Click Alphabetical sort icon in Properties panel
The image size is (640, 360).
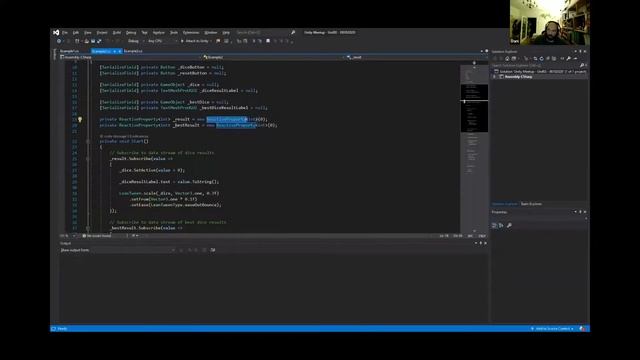pyautogui.click(x=501, y=225)
